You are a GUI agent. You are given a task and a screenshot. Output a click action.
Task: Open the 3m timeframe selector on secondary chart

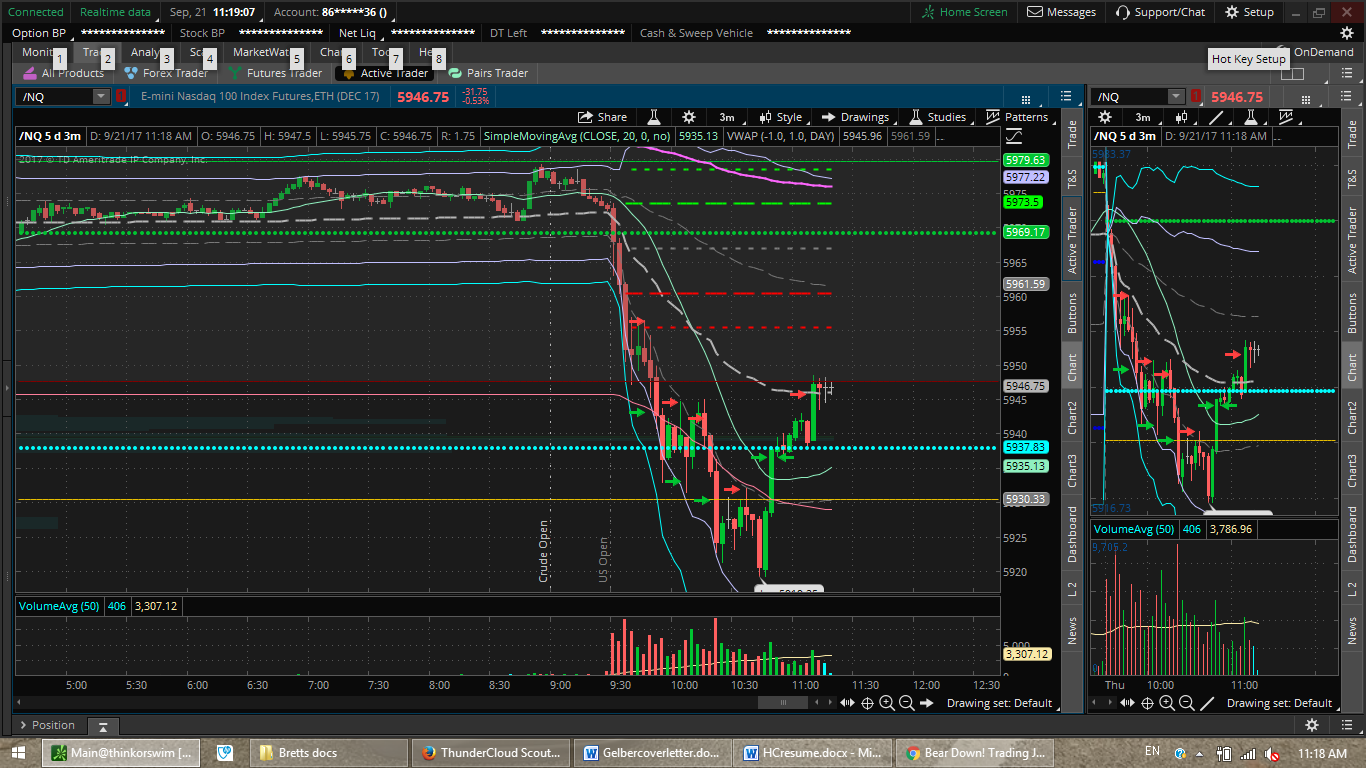click(x=1142, y=117)
